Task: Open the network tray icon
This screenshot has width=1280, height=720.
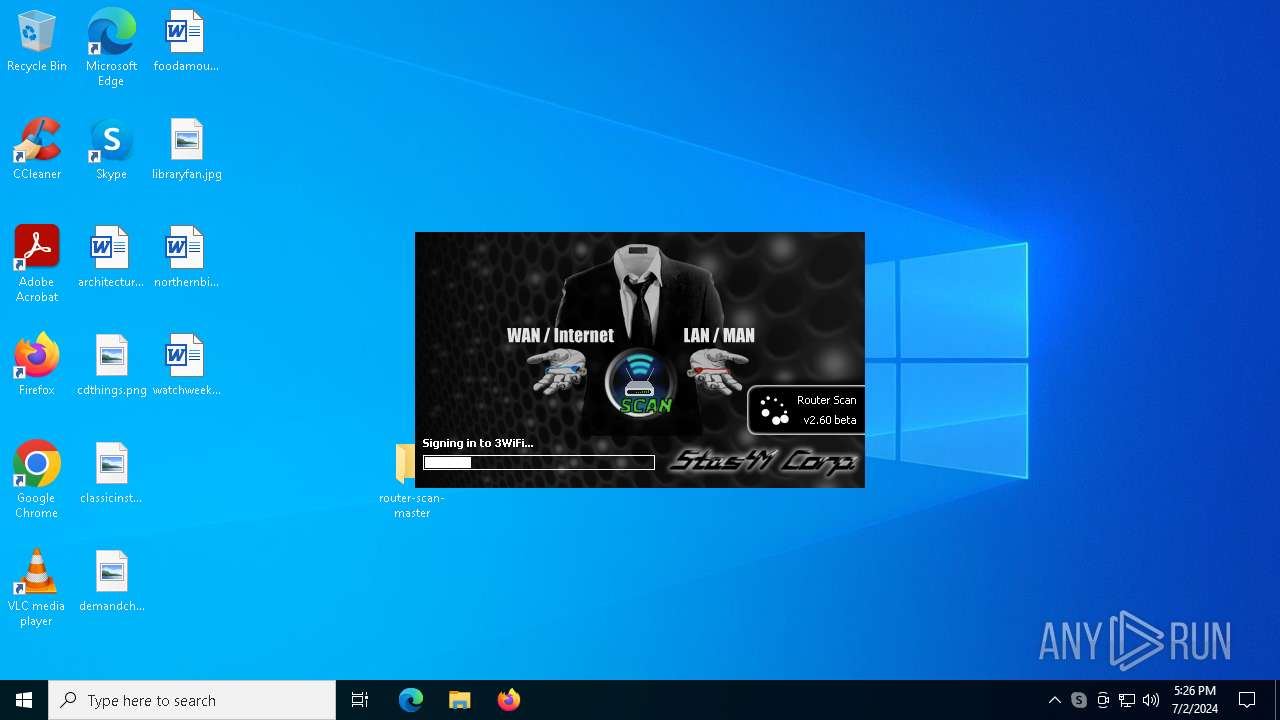Action: point(1127,700)
